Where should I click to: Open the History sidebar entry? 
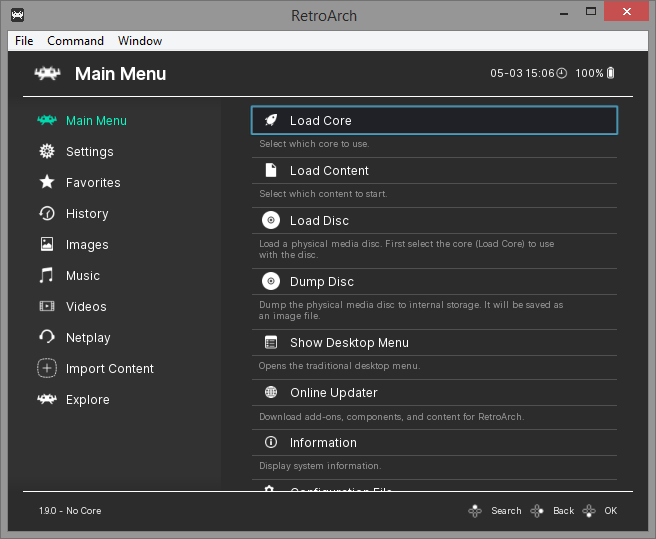coord(87,213)
